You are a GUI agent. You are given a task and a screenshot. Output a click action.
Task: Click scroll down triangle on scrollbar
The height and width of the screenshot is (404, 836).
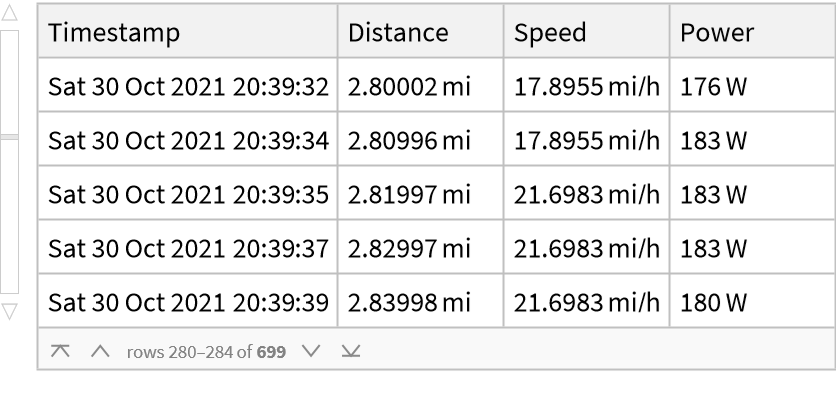pos(10,310)
